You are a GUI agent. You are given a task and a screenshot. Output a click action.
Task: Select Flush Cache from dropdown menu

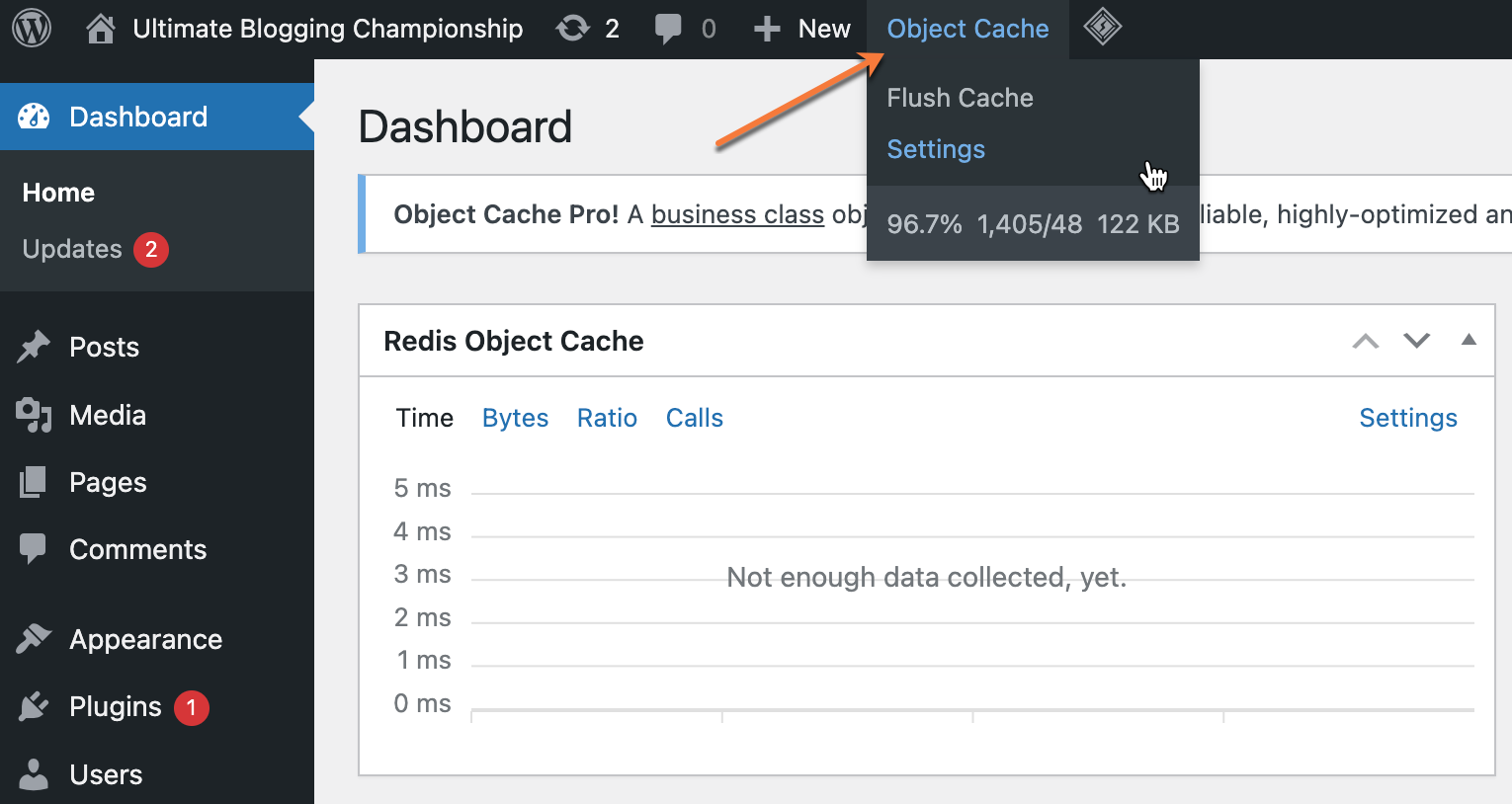(x=960, y=98)
